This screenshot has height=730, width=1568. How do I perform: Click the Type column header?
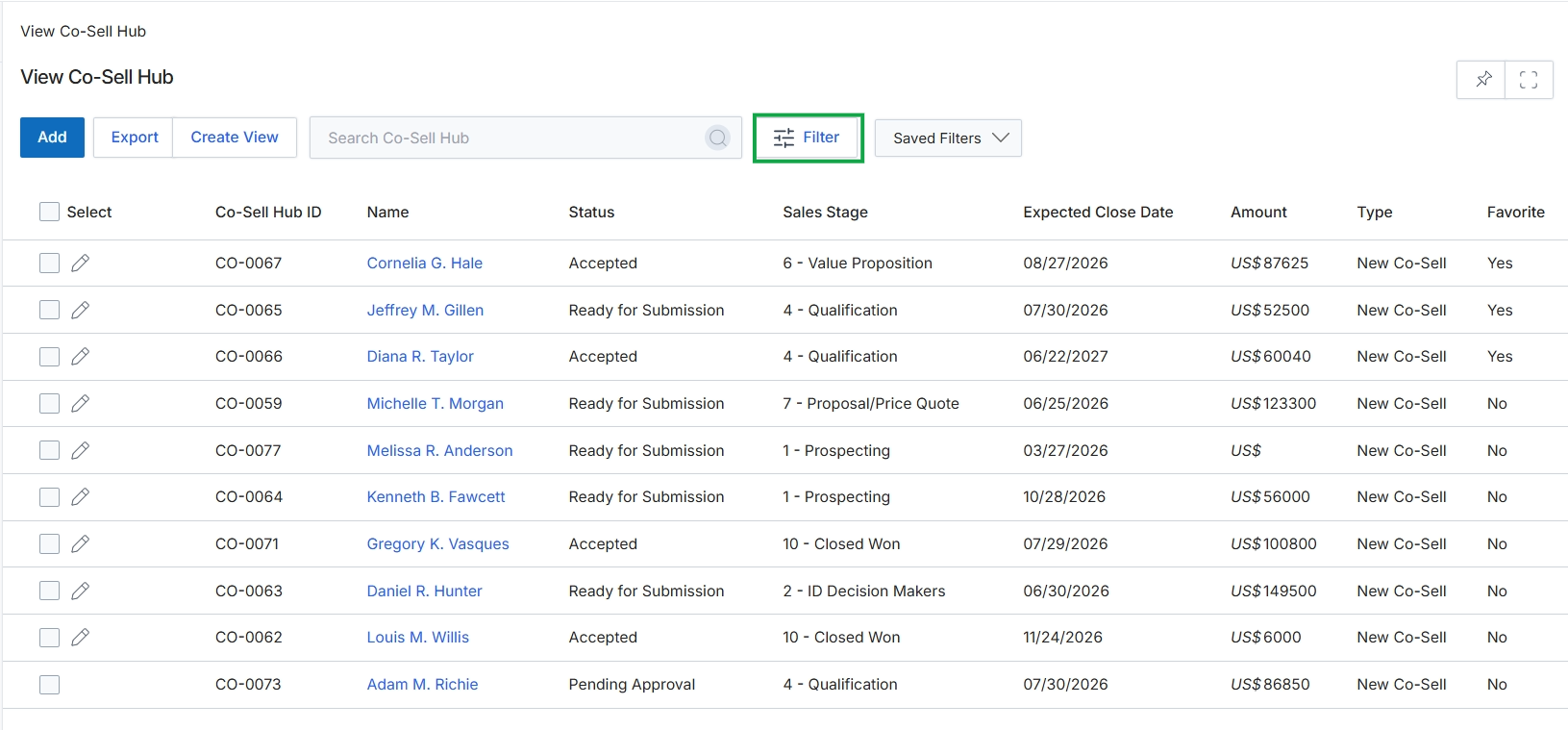[x=1375, y=212]
